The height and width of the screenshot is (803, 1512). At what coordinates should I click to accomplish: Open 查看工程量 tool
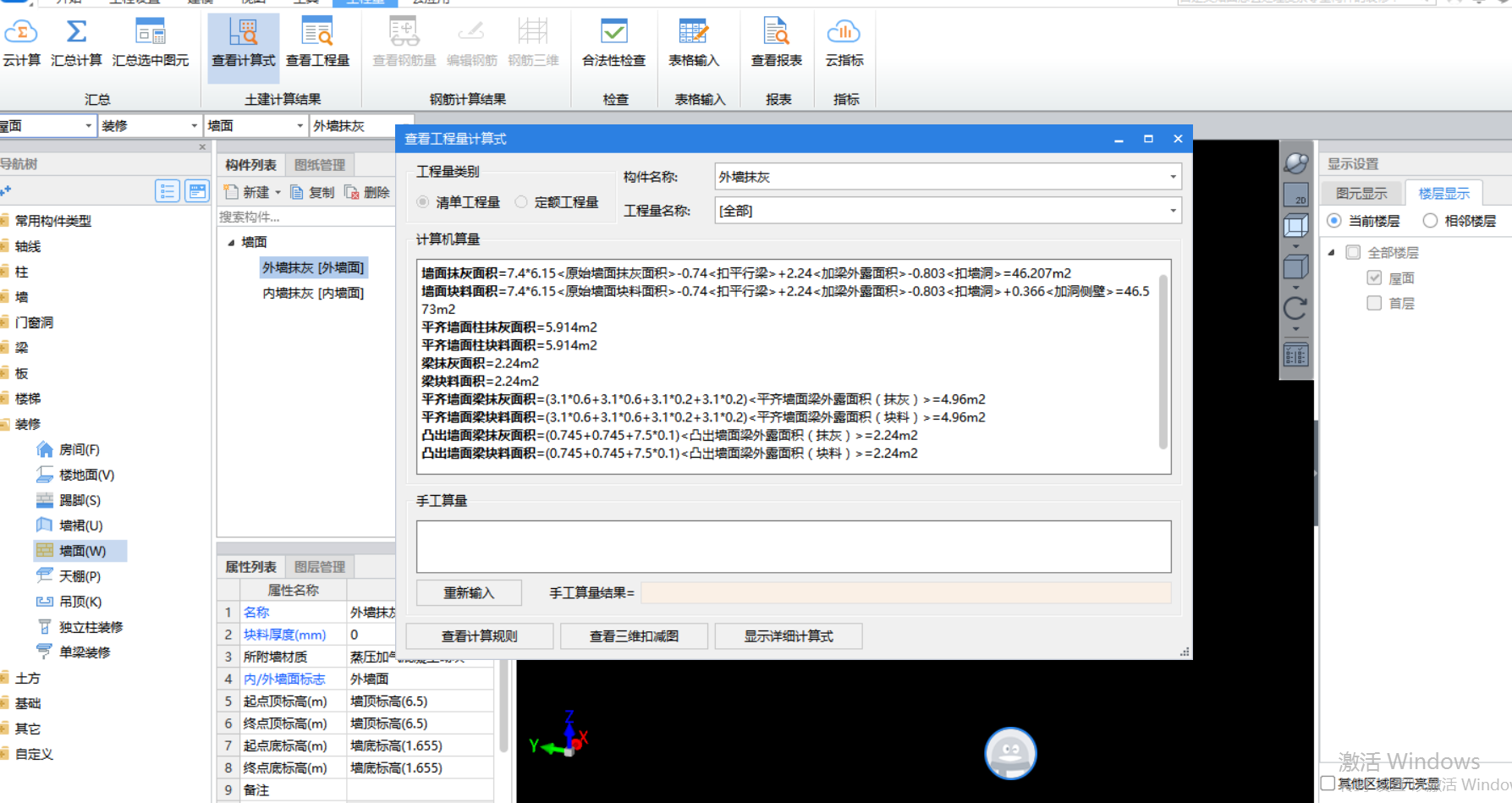[317, 43]
